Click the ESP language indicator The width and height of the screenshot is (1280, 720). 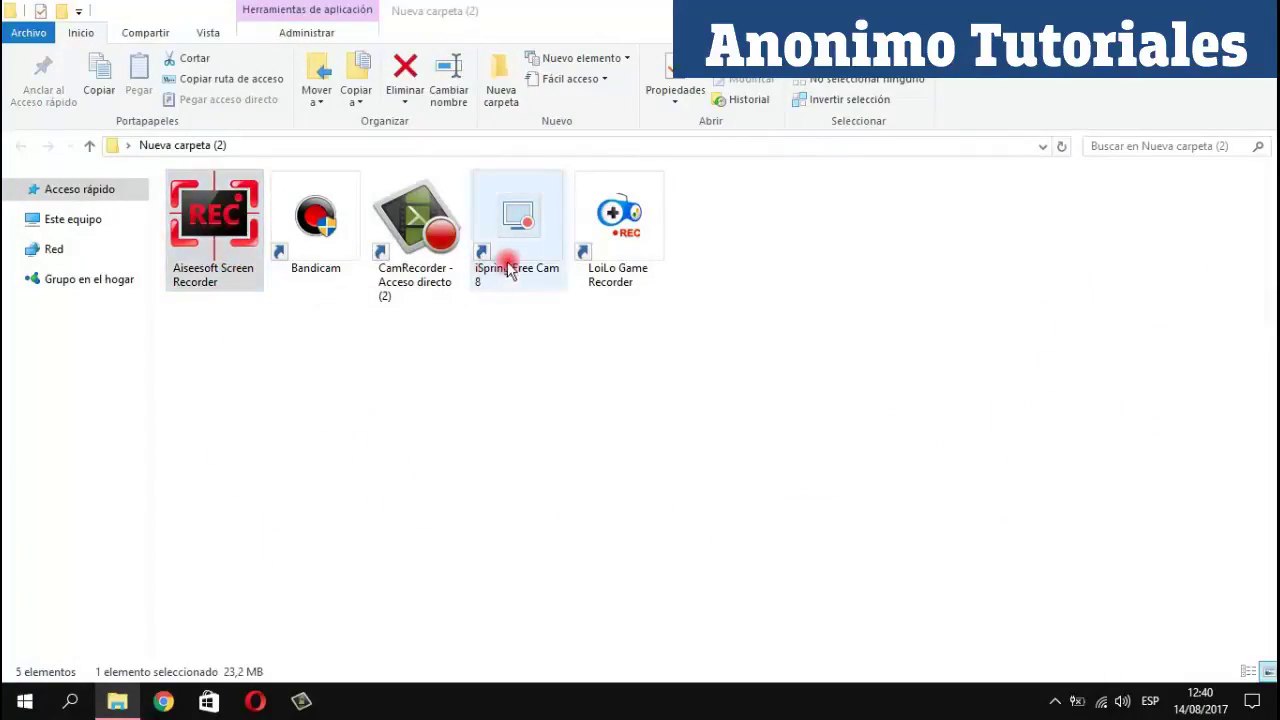(1150, 702)
